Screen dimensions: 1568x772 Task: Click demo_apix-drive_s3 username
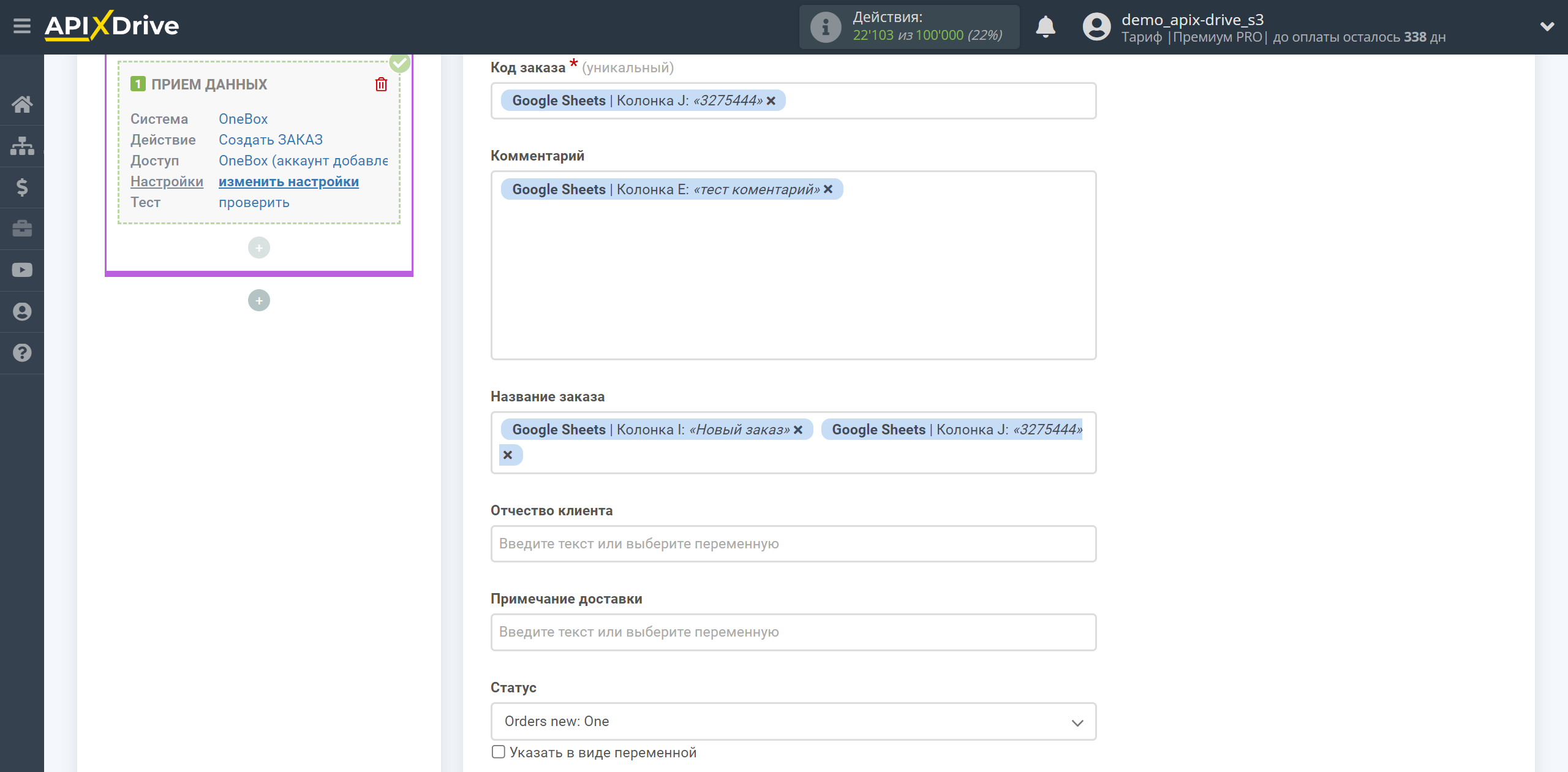1193,20
